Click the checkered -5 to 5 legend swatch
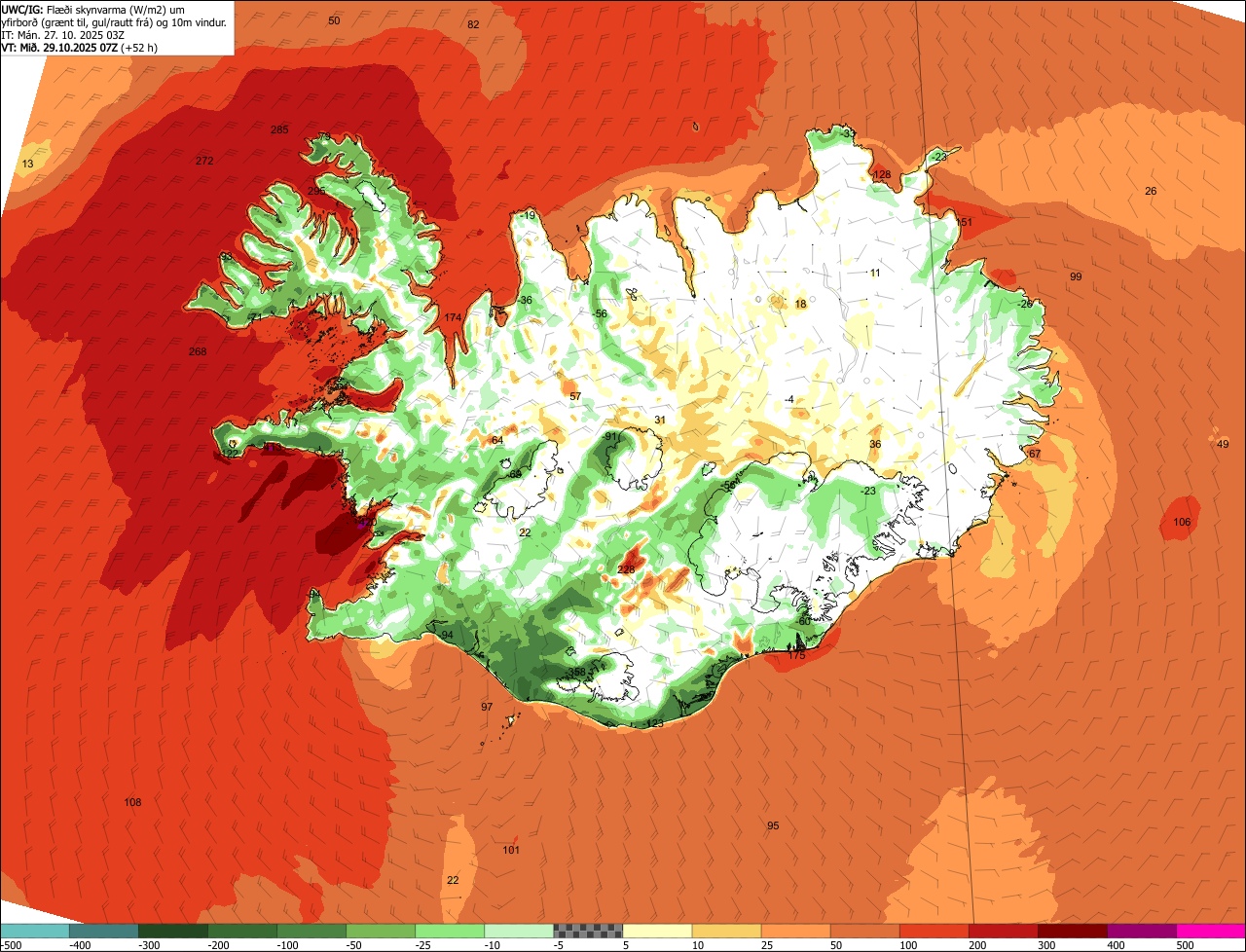The image size is (1246, 952). click(x=588, y=931)
